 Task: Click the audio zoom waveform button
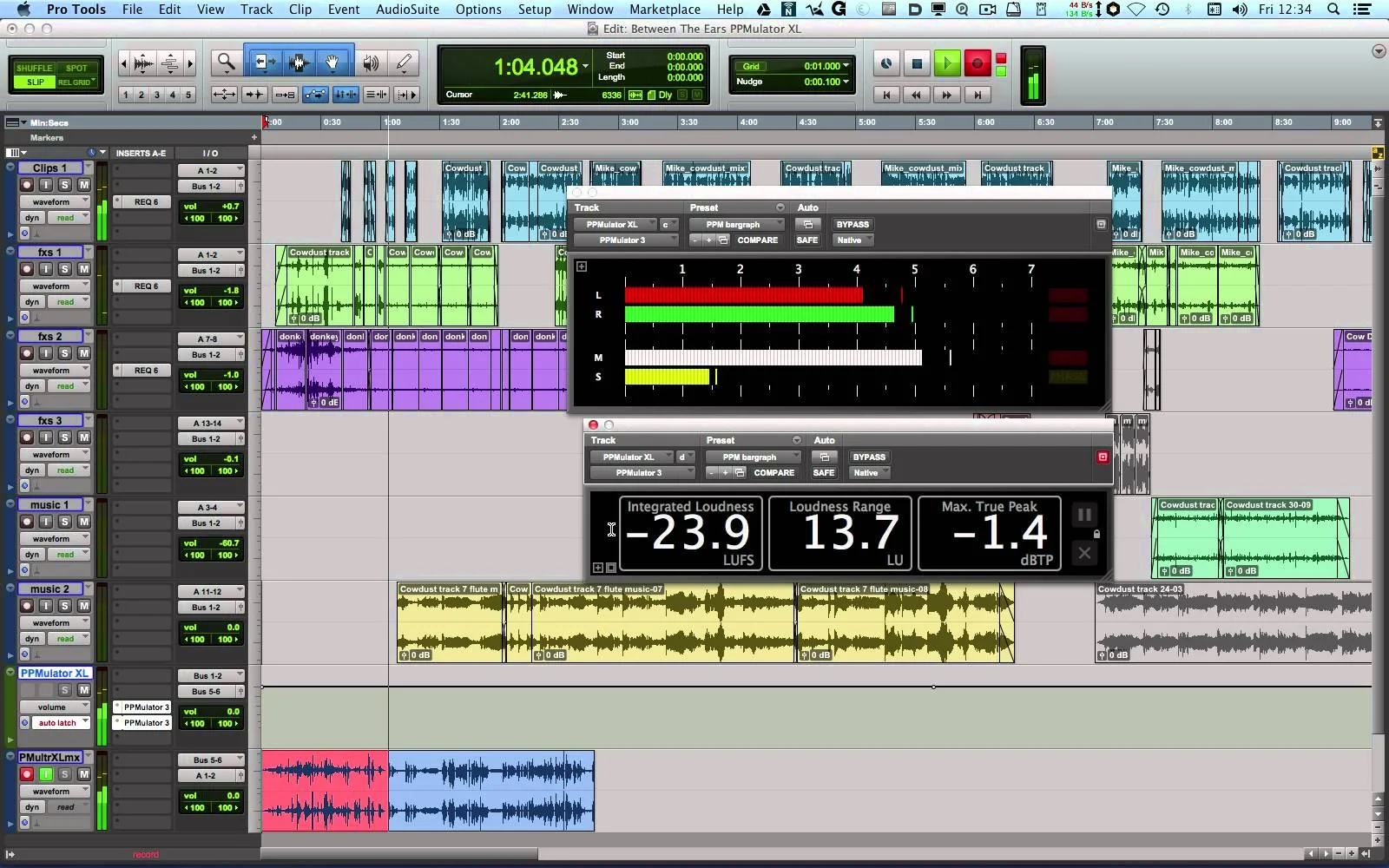[144, 63]
